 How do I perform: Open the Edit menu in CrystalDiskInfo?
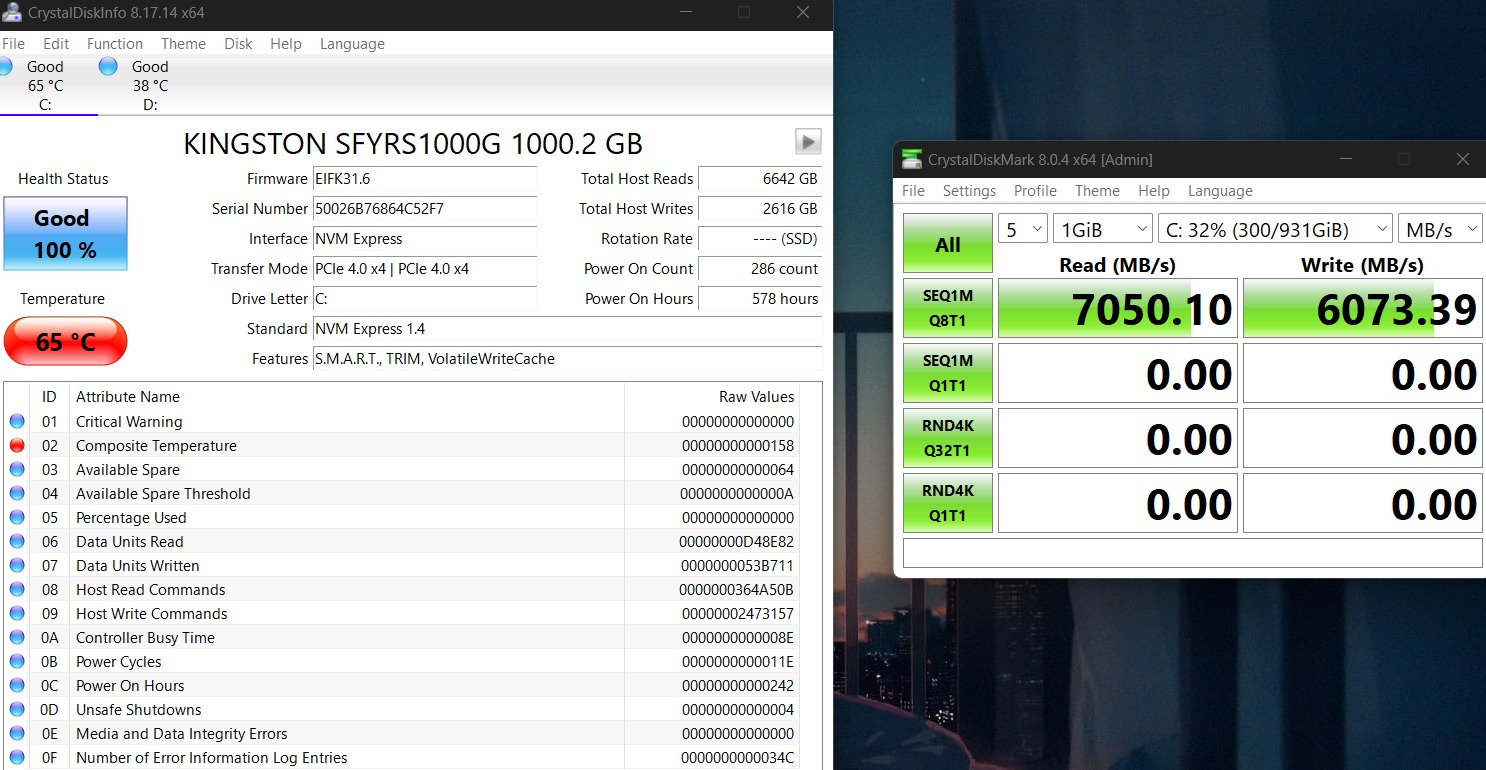[56, 44]
